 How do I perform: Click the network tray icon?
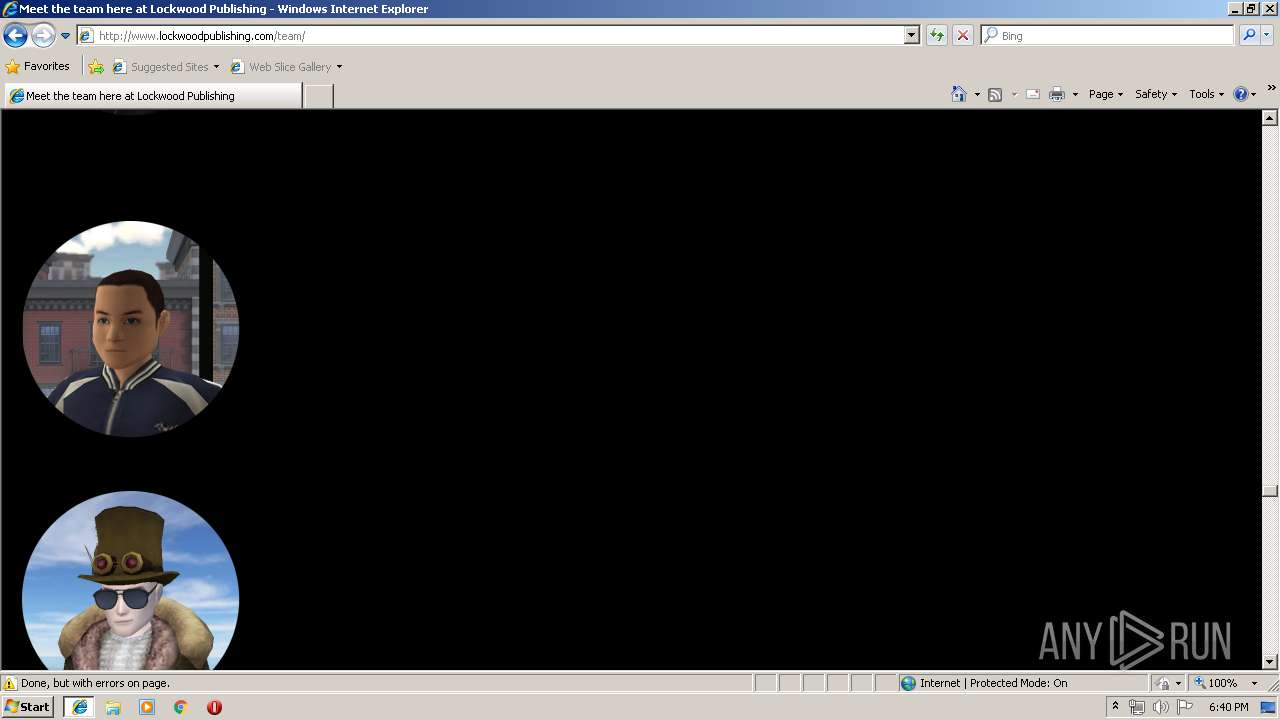coord(1137,707)
